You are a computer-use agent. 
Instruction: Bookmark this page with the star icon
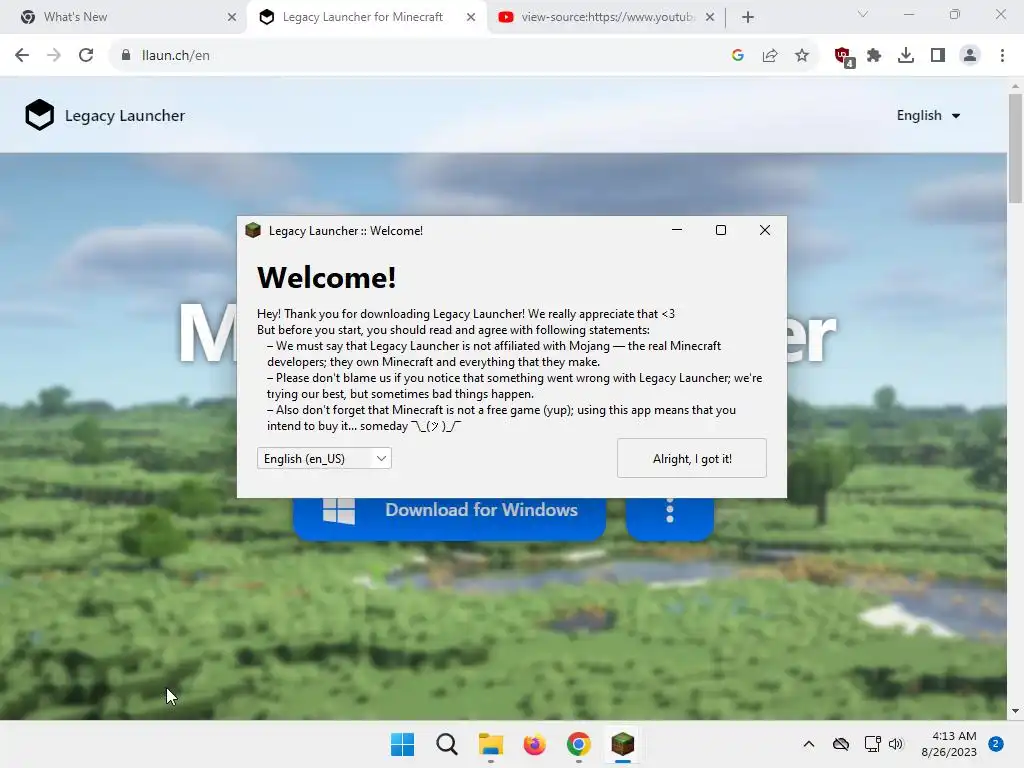pyautogui.click(x=802, y=56)
